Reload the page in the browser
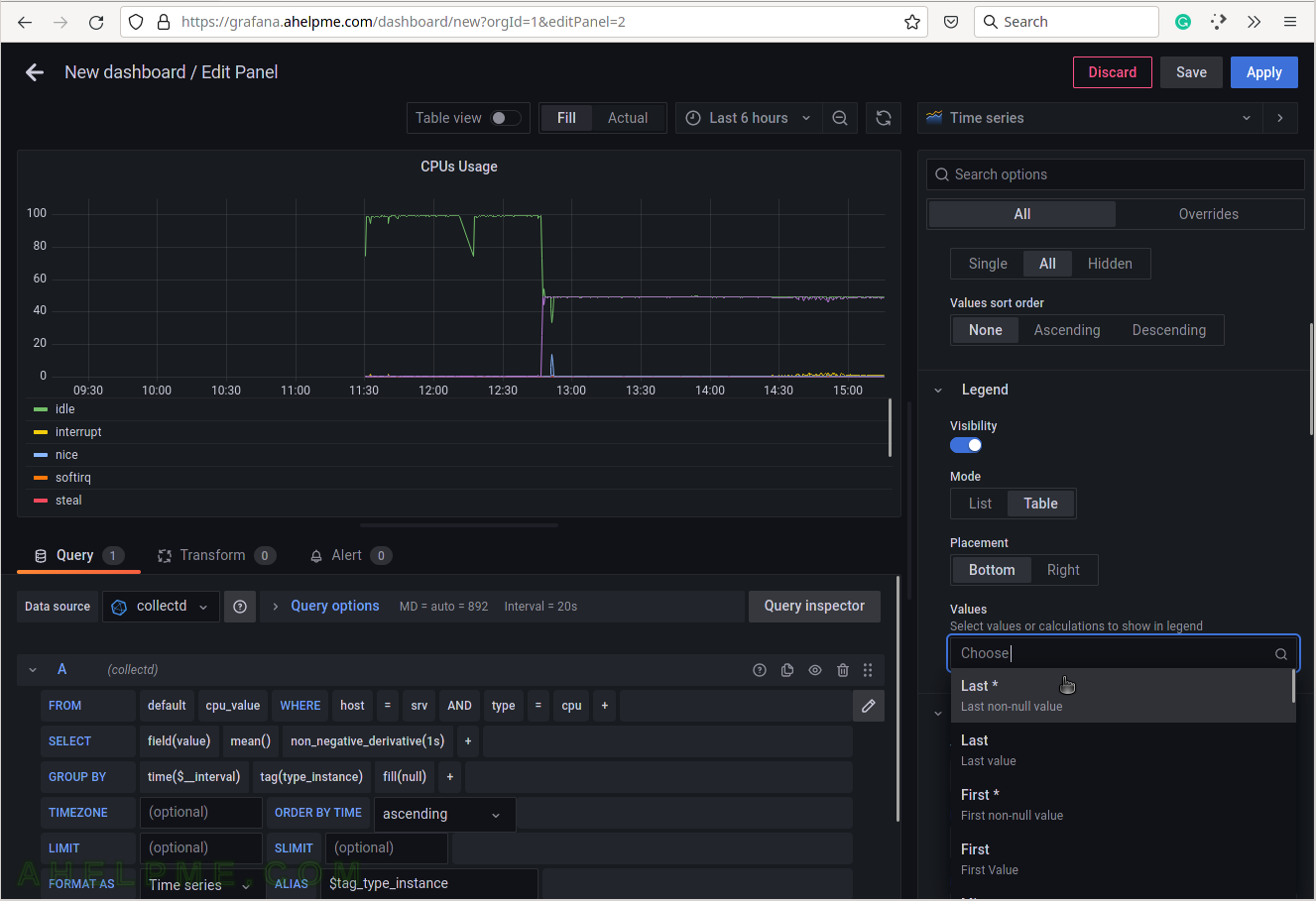The width and height of the screenshot is (1316, 901). 96,22
